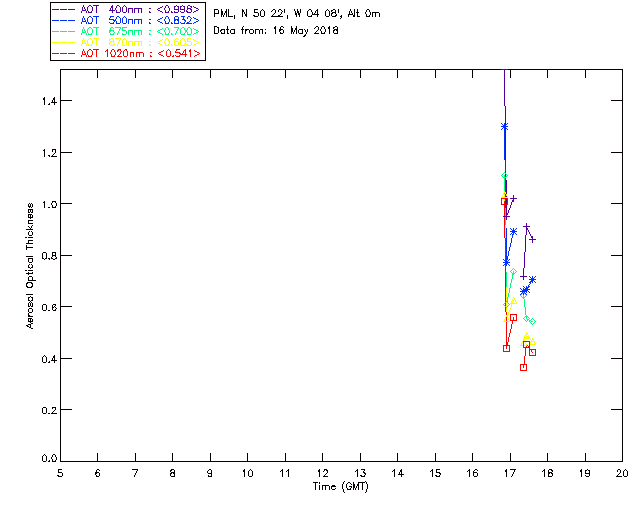Viewport: 640px width, 512px height.
Task: Click the x-axis tick label 12
Action: coord(322,473)
